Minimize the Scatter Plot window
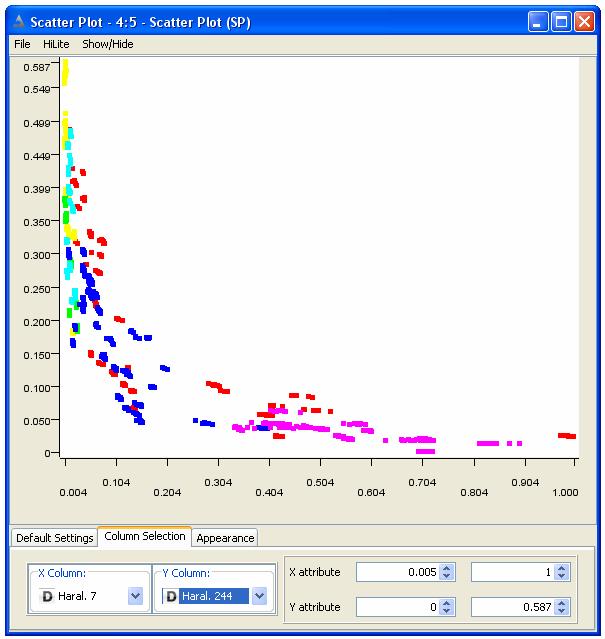605x639 pixels. coord(538,21)
